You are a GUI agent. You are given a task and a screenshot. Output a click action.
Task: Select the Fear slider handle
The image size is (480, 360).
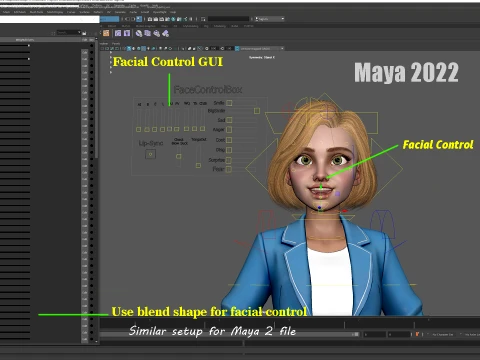[229, 169]
